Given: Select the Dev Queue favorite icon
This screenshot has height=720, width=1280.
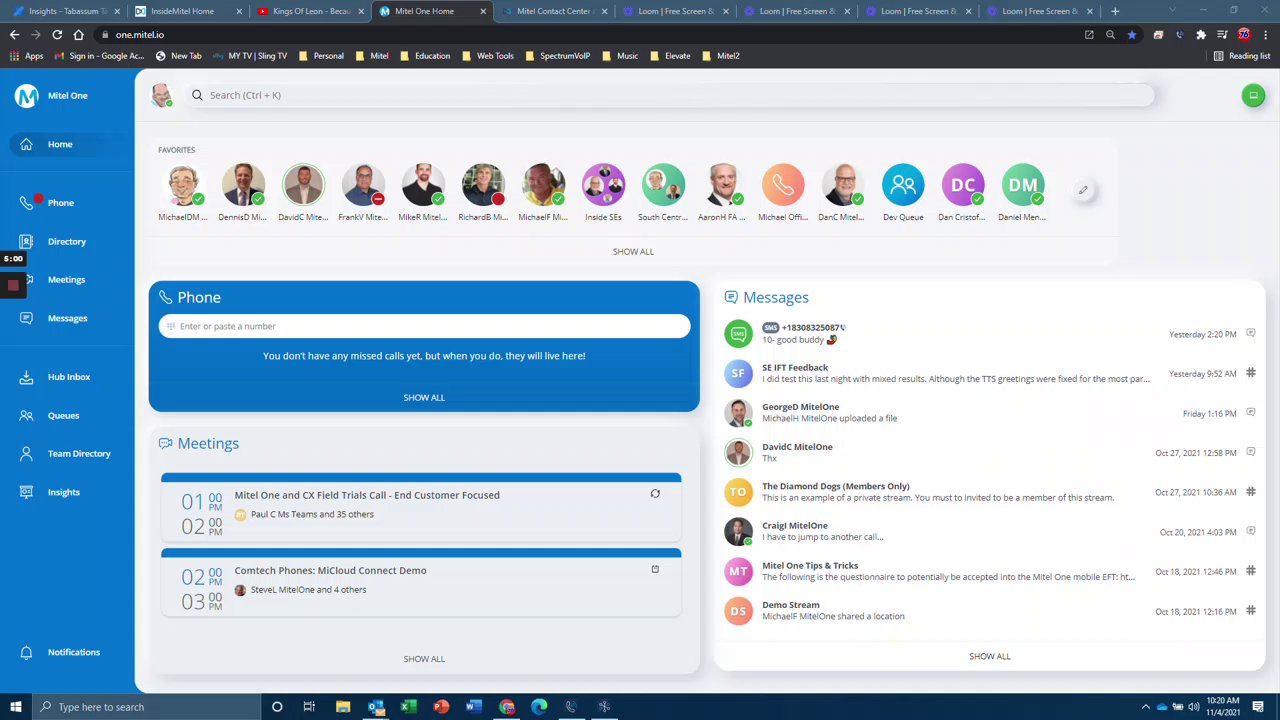Looking at the screenshot, I should (903, 185).
